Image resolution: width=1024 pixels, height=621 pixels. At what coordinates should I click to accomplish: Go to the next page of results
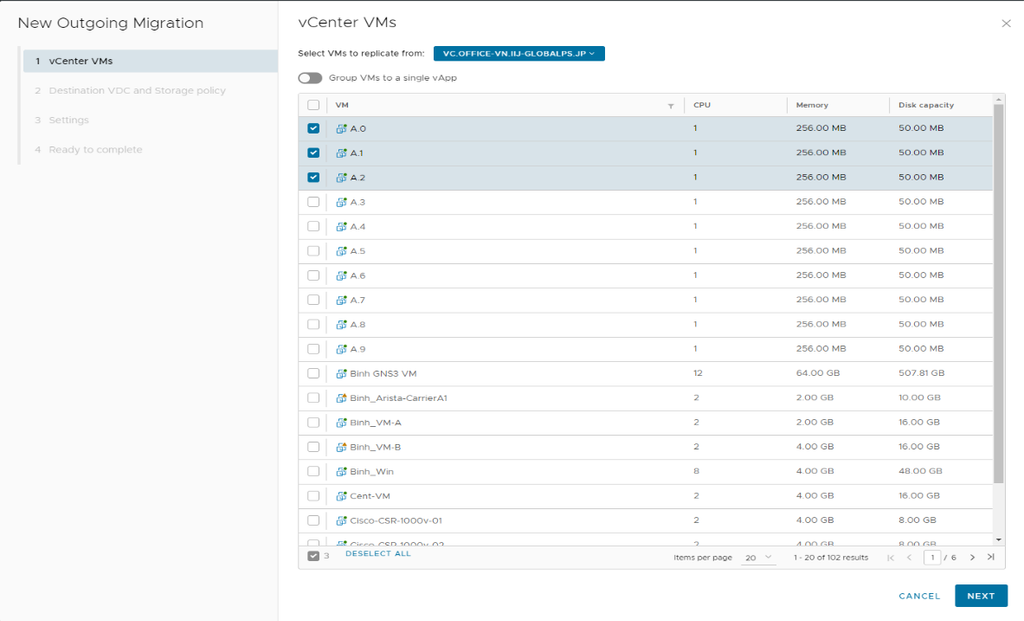pos(972,557)
